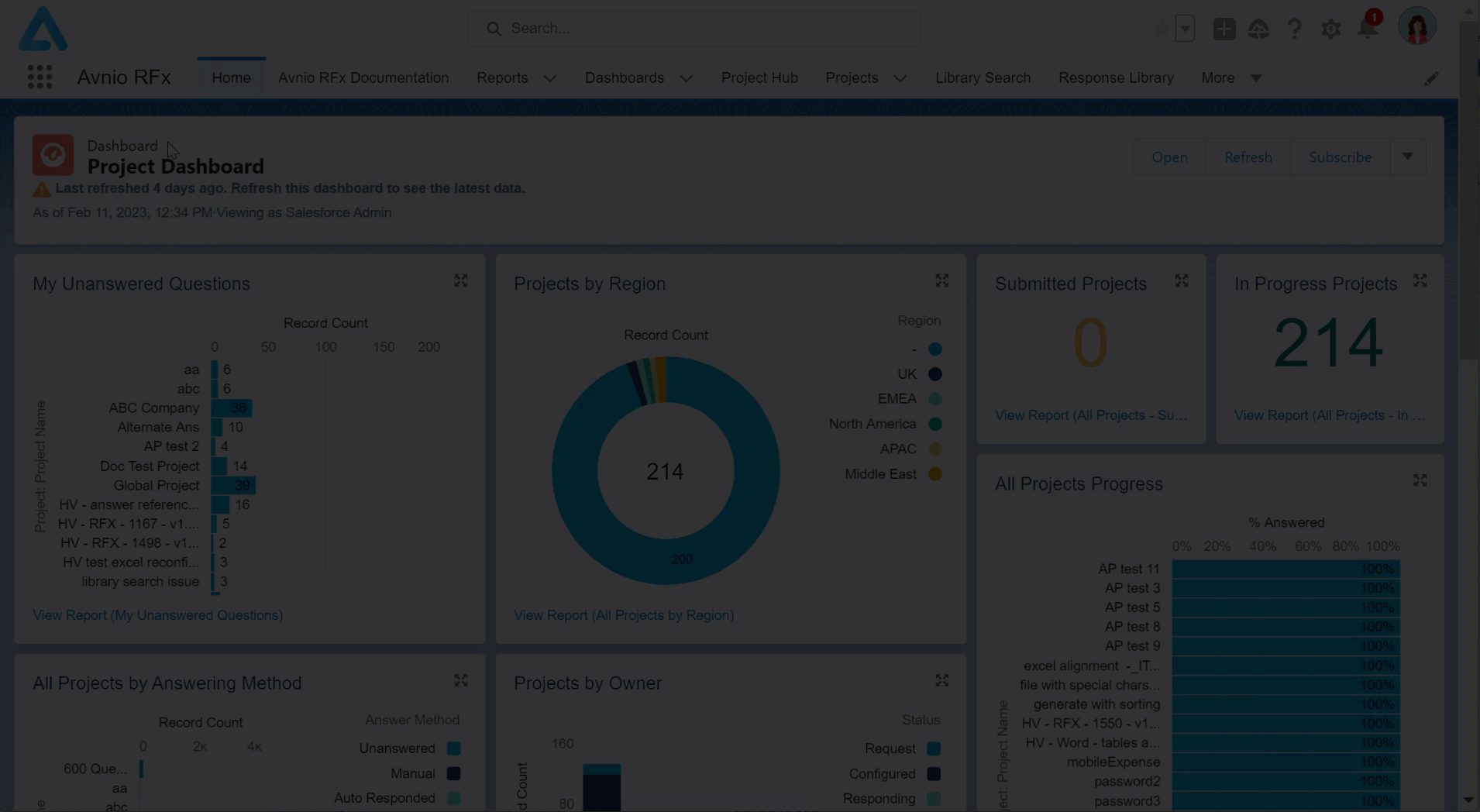The height and width of the screenshot is (812, 1480).
Task: Click the global actions plus icon
Action: [1224, 29]
